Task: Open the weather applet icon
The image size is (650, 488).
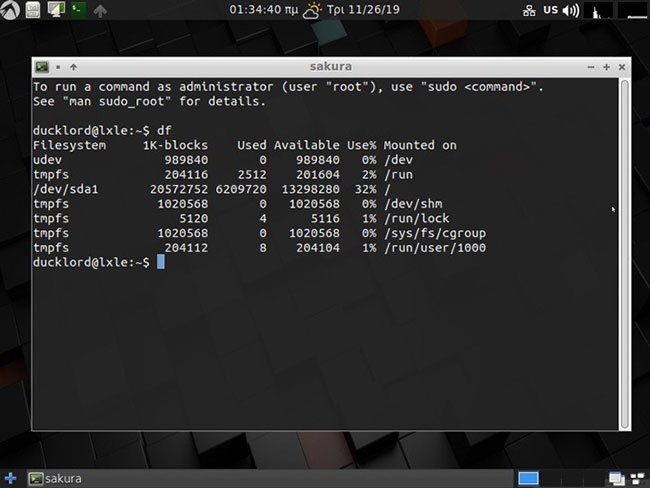Action: tap(312, 10)
